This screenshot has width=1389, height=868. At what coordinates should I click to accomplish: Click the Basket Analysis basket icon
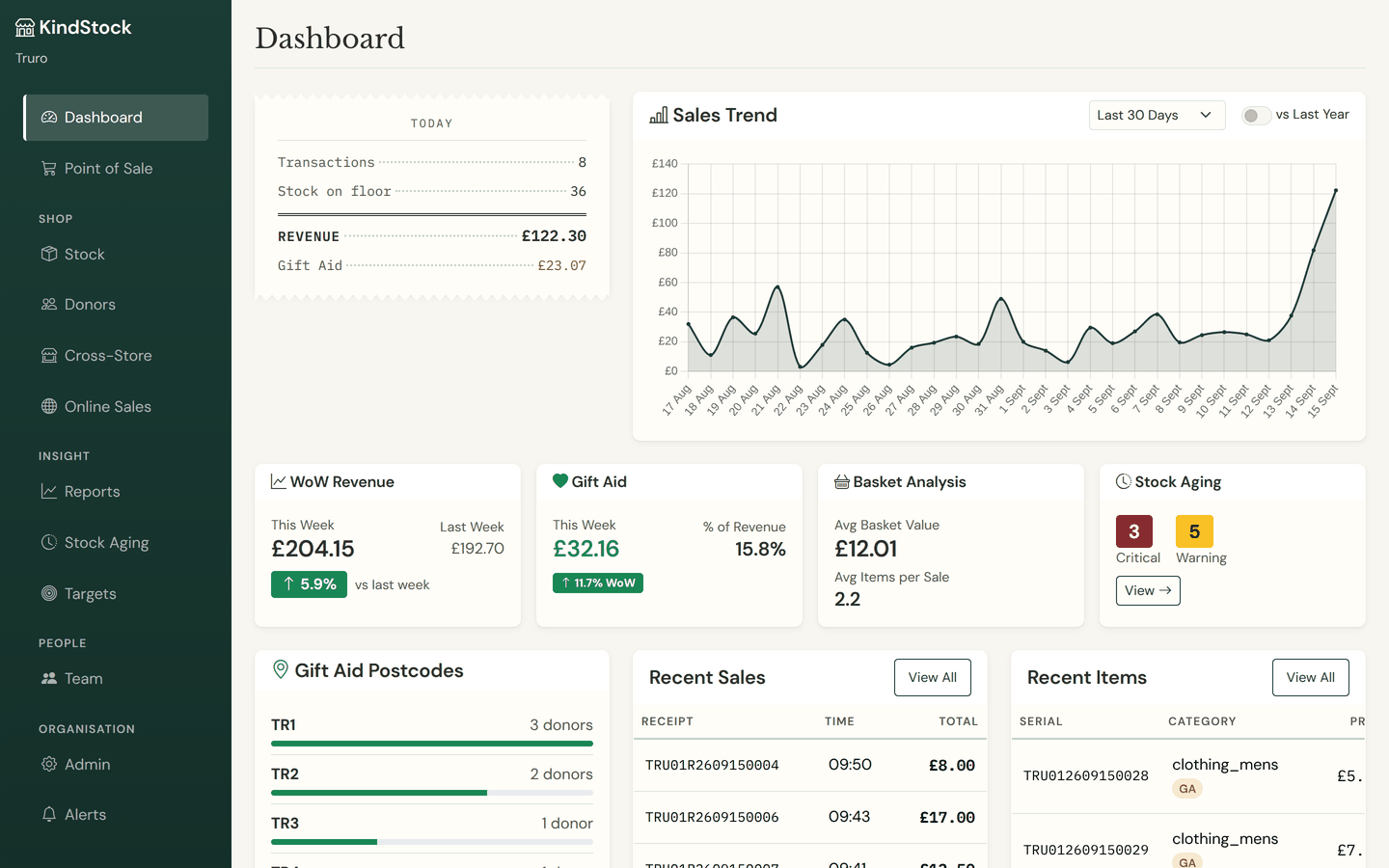(842, 481)
